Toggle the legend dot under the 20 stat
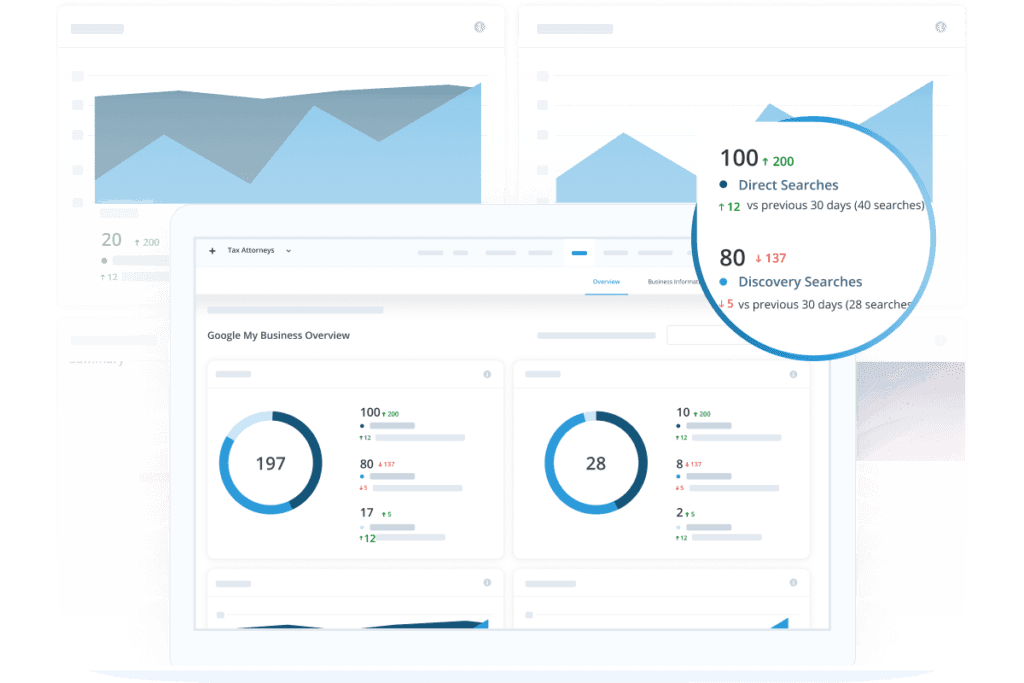This screenshot has width=1024, height=683. coord(103,259)
